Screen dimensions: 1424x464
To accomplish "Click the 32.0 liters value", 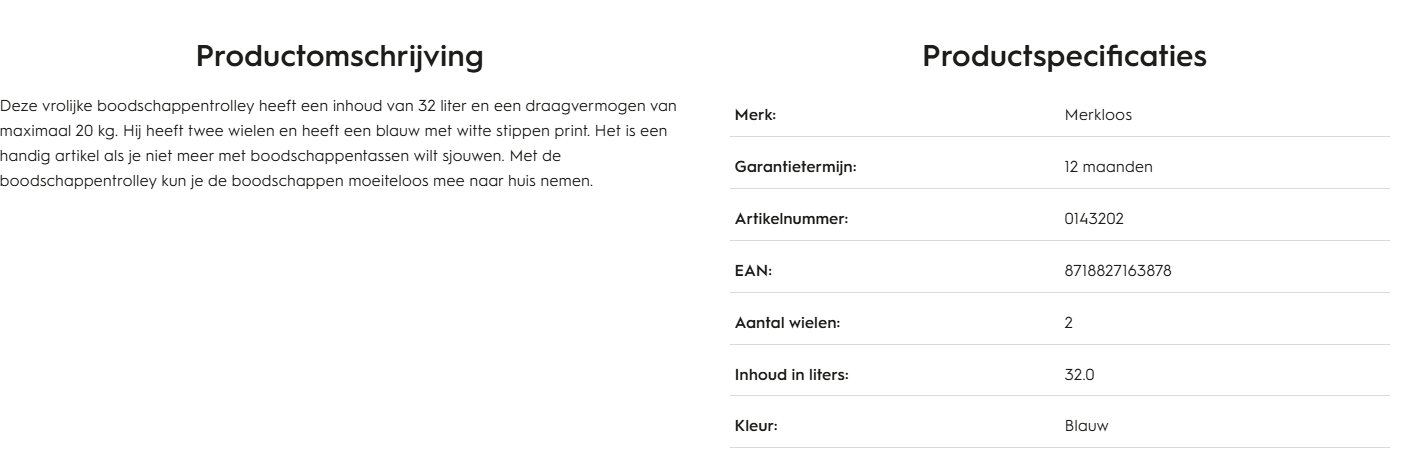I will coord(1079,374).
